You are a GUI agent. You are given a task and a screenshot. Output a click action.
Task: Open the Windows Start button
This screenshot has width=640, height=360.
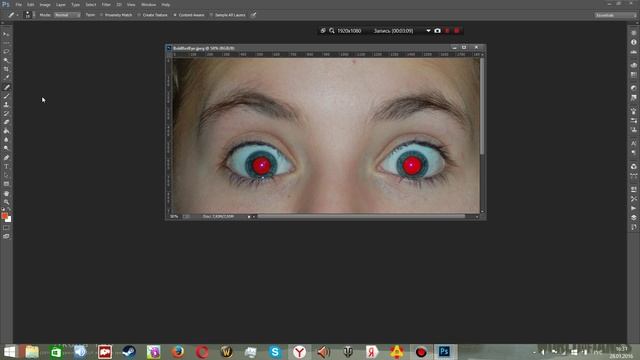pyautogui.click(x=9, y=352)
